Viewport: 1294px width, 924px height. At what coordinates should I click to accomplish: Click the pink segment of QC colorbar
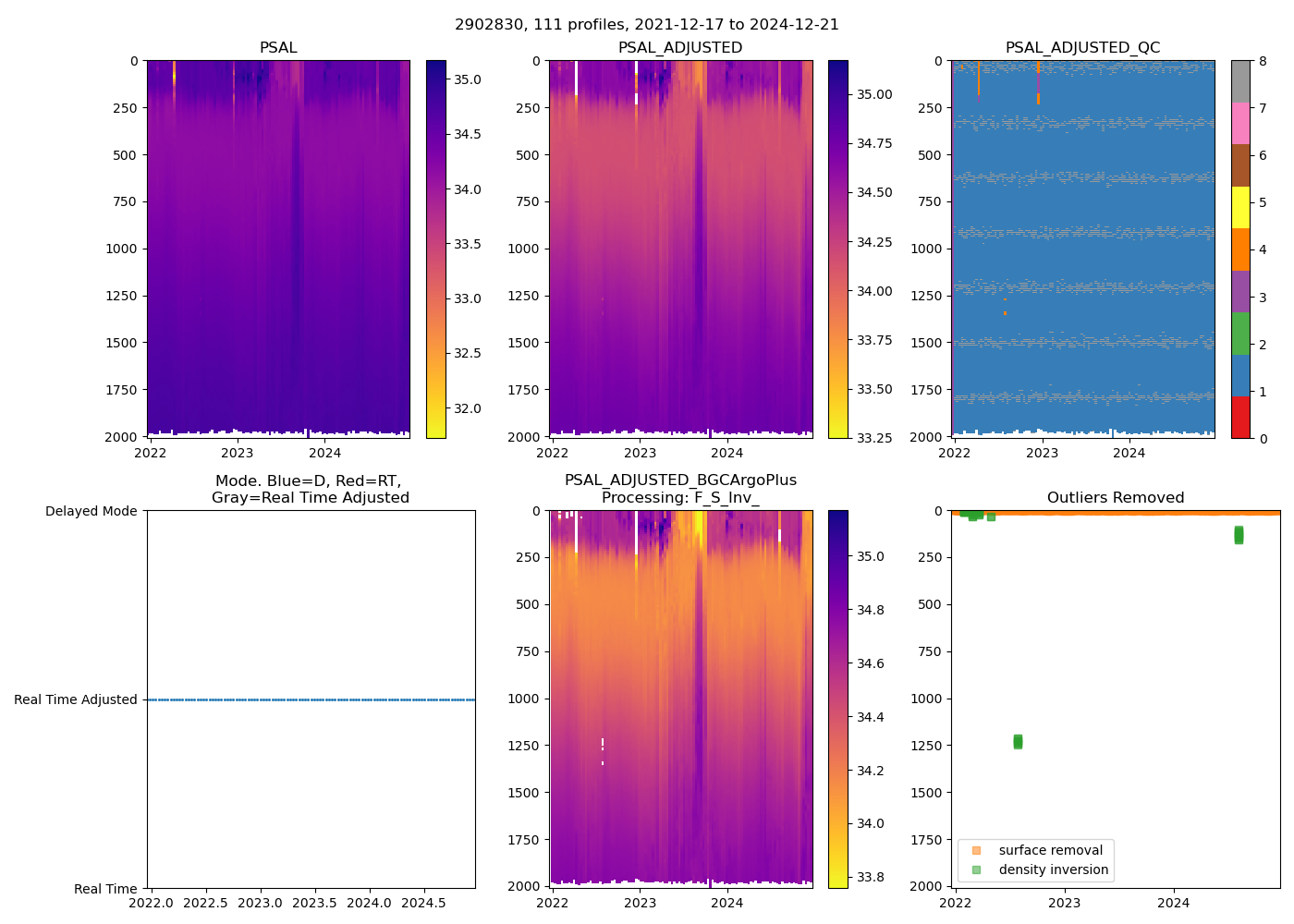pyautogui.click(x=1240, y=123)
